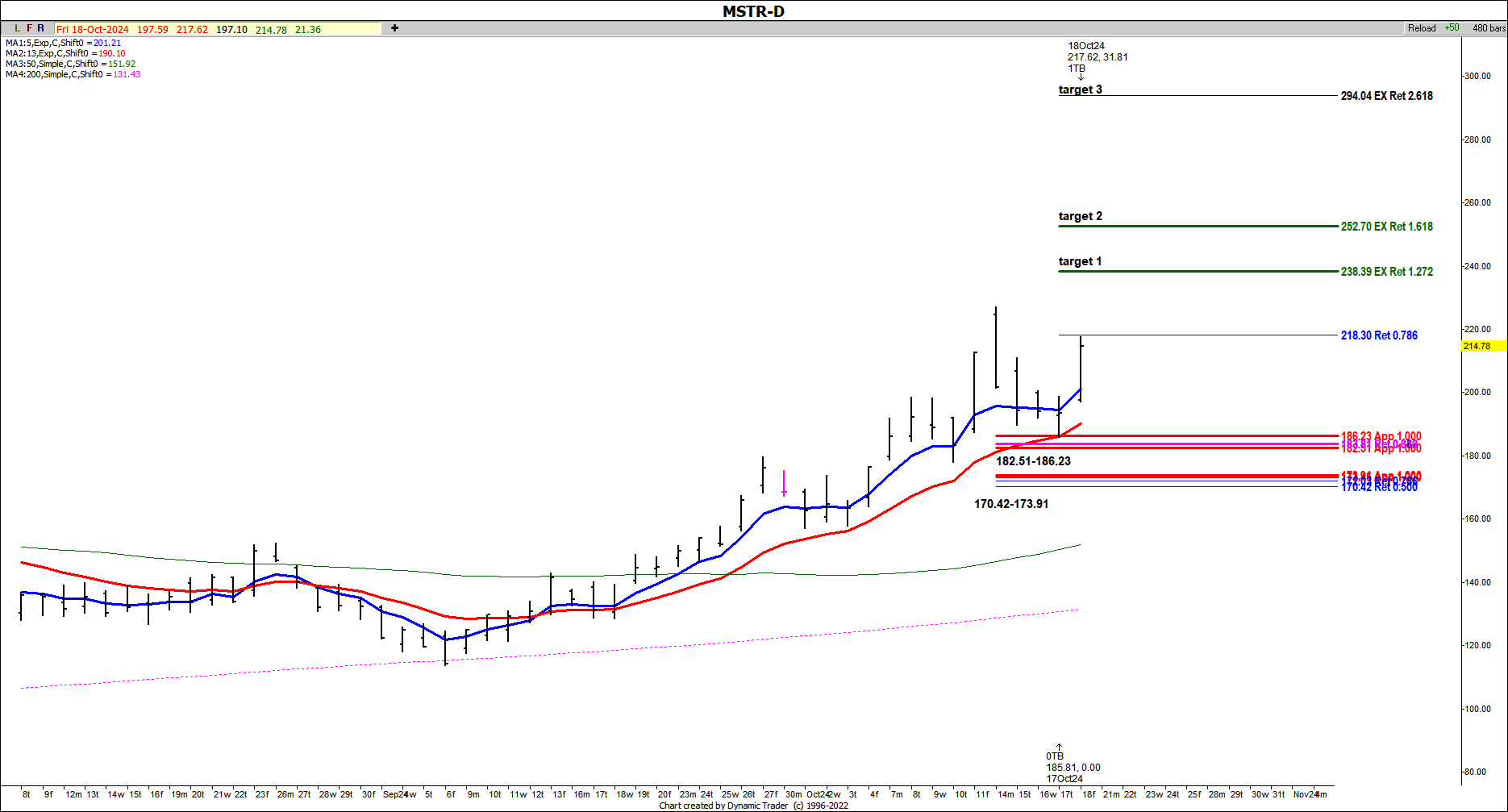
Task: Select the 186.23 App 1.000 level label
Action: (1381, 435)
